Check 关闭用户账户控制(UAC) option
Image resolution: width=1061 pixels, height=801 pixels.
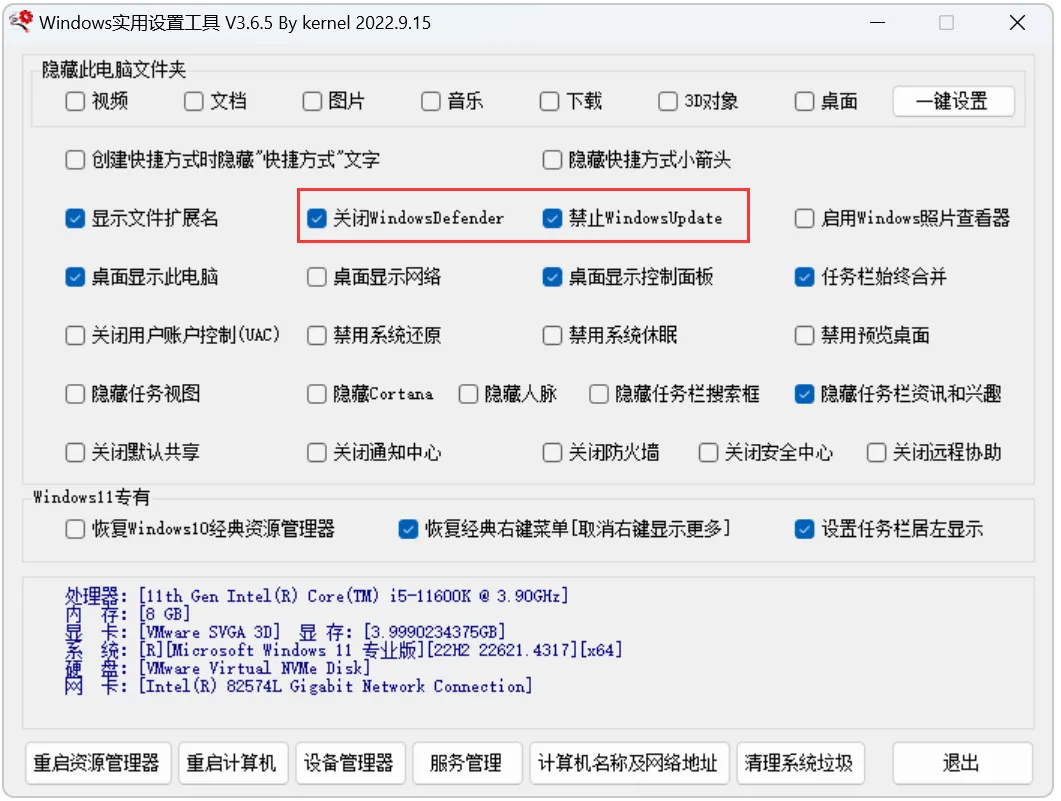[75, 335]
